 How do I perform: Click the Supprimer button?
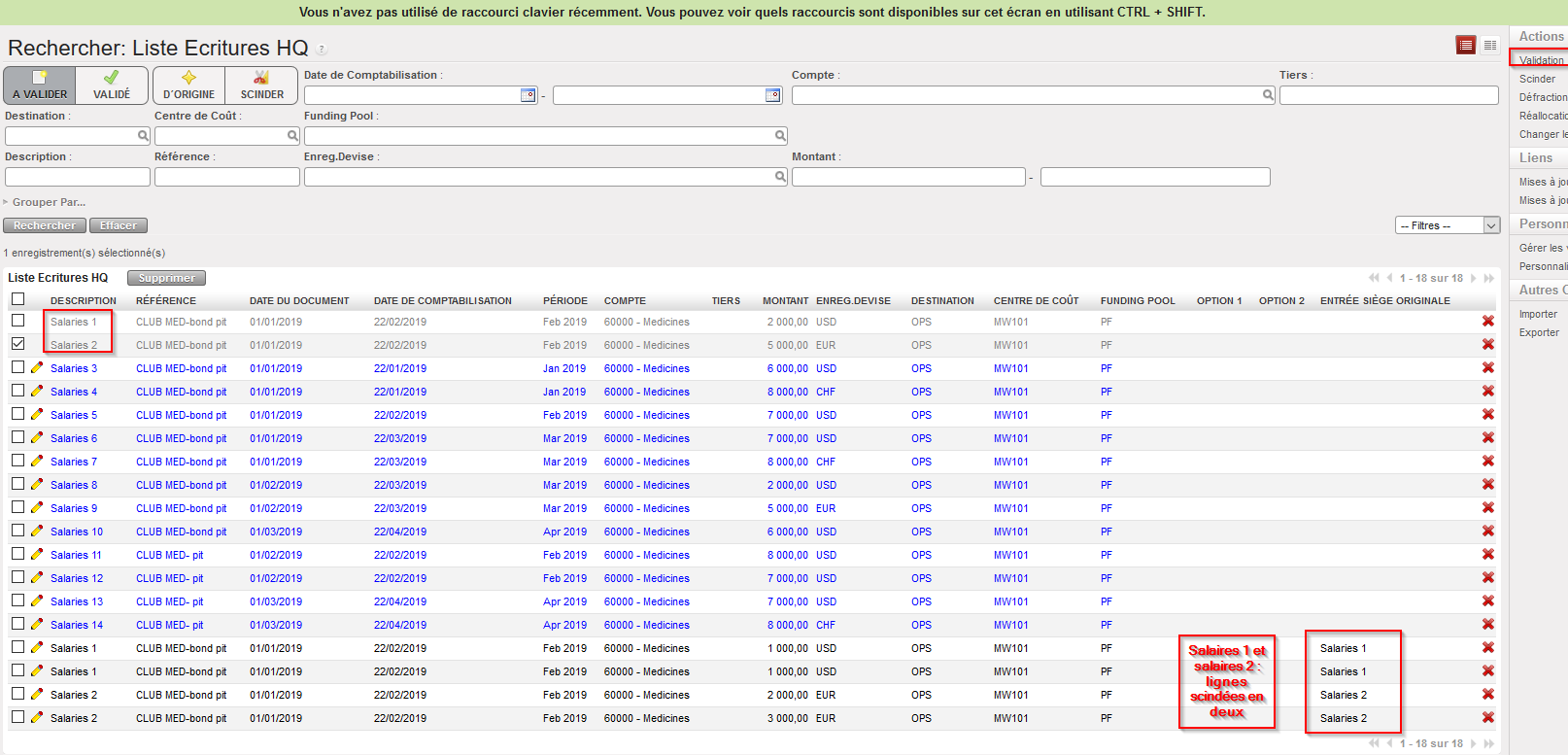[166, 278]
